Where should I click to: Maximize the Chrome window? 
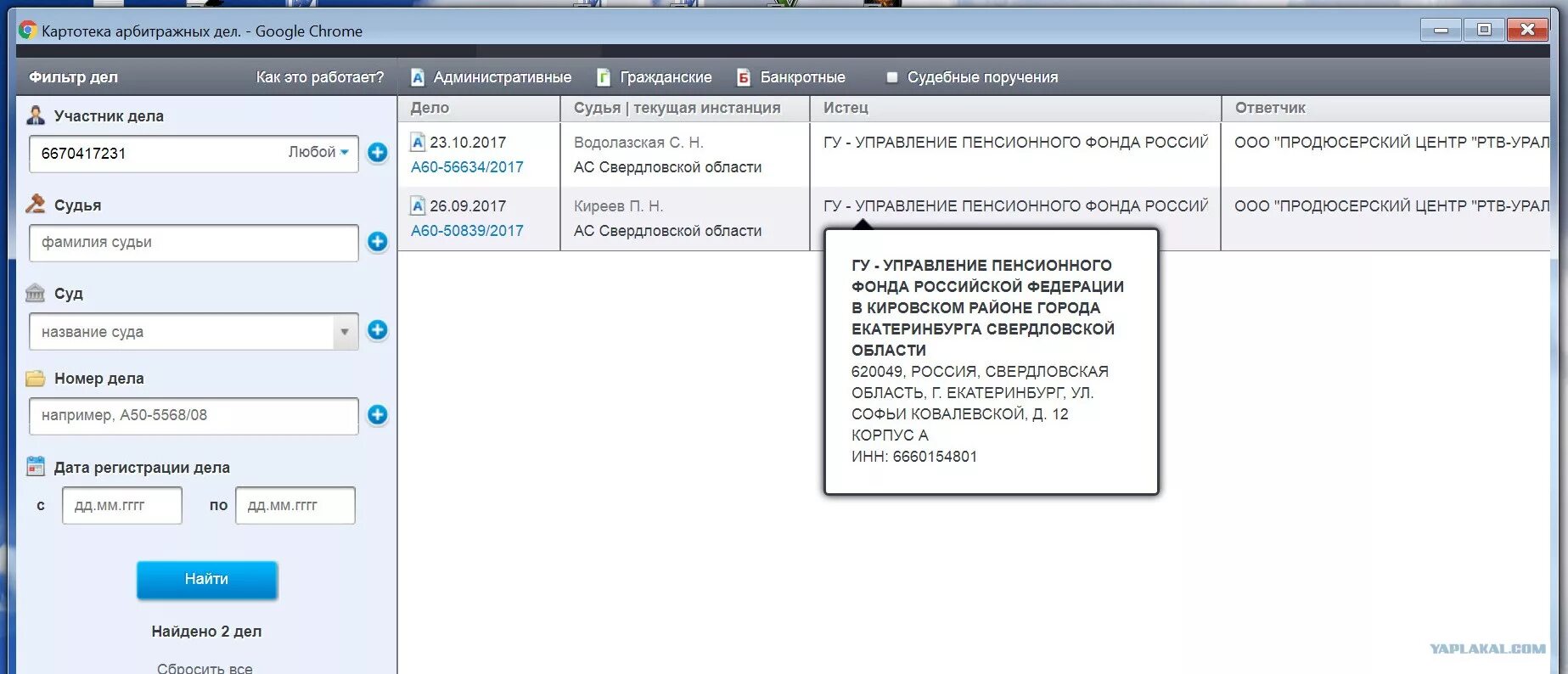click(1484, 30)
